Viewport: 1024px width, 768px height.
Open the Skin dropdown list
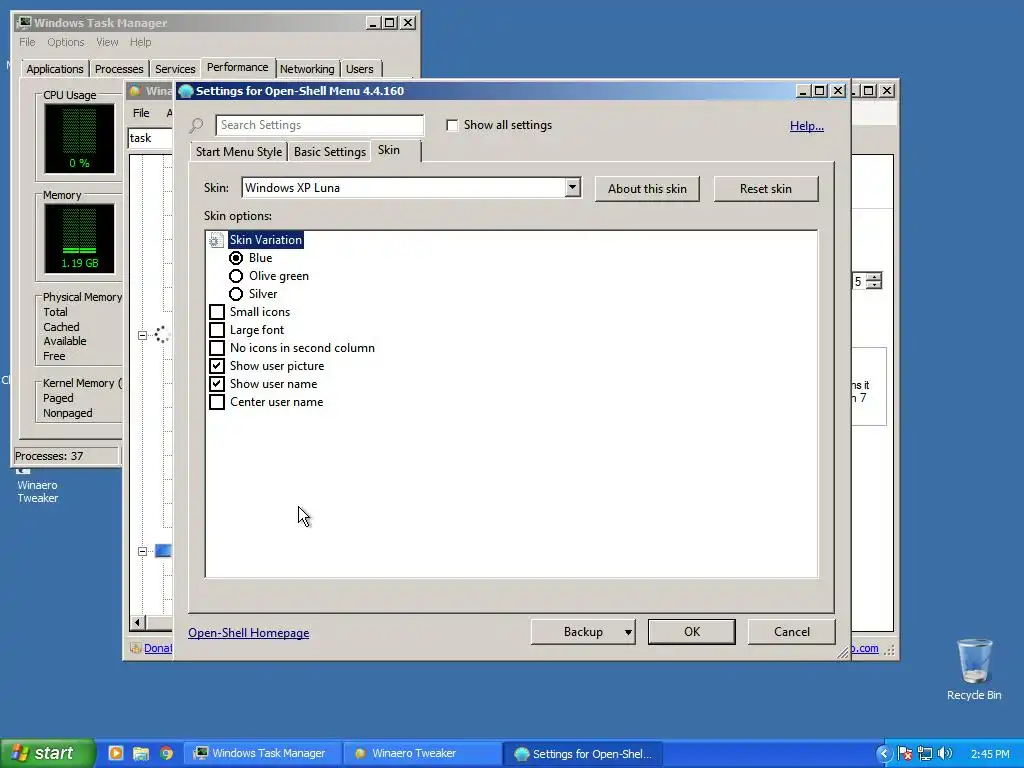[x=572, y=187]
